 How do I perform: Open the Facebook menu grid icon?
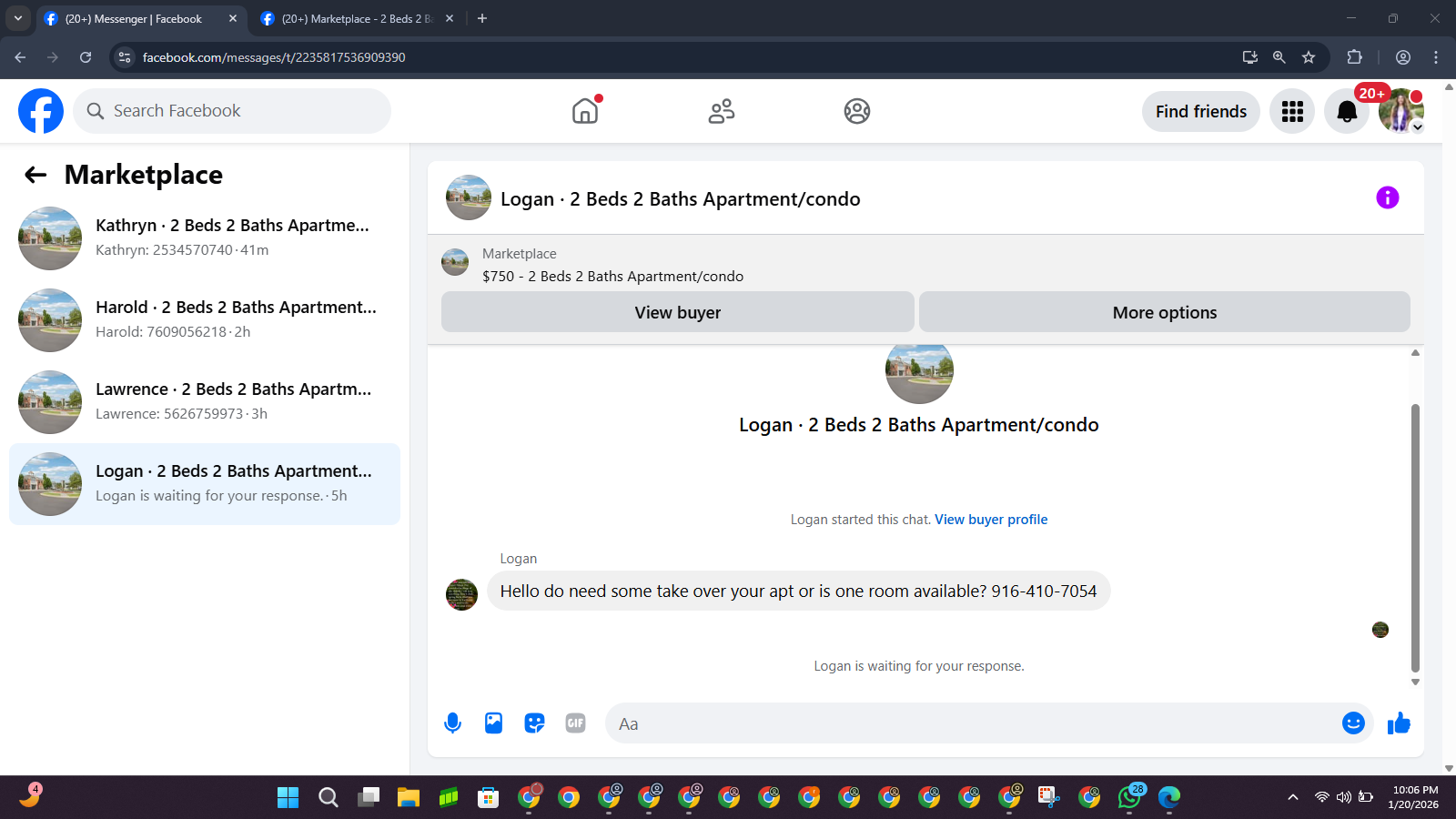pyautogui.click(x=1292, y=111)
